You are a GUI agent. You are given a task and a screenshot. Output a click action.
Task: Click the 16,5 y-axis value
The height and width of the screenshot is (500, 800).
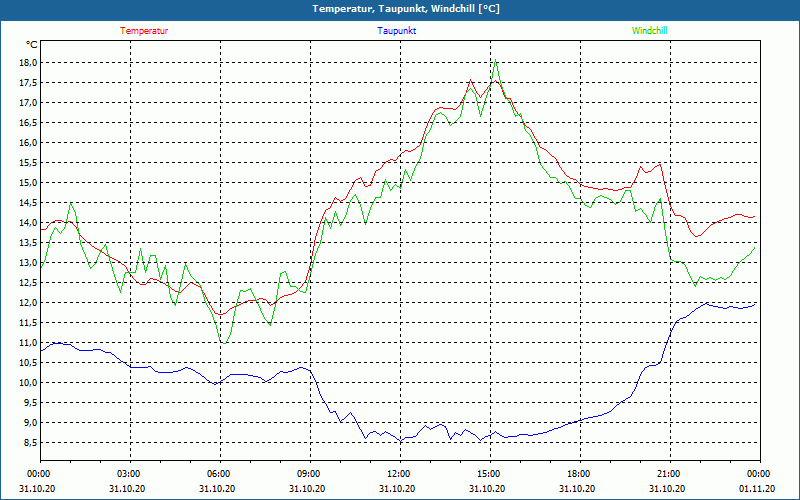pos(29,122)
